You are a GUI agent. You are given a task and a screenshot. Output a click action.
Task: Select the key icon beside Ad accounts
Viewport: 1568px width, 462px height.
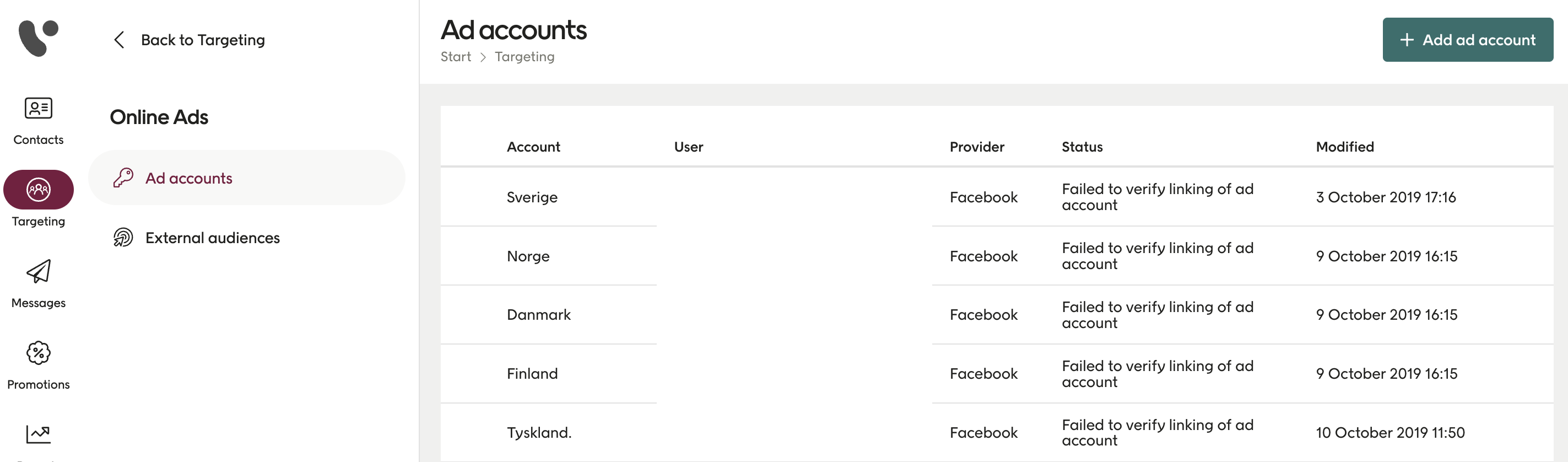[x=122, y=178]
